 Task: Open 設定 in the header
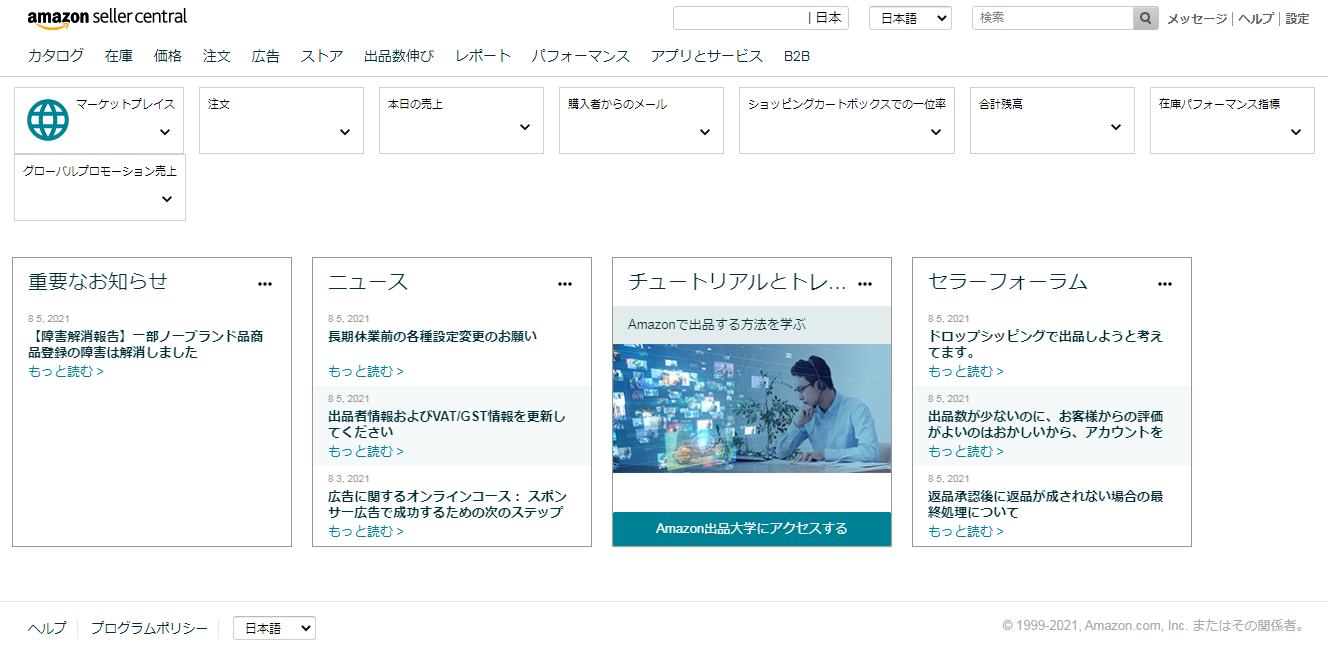tap(1297, 19)
